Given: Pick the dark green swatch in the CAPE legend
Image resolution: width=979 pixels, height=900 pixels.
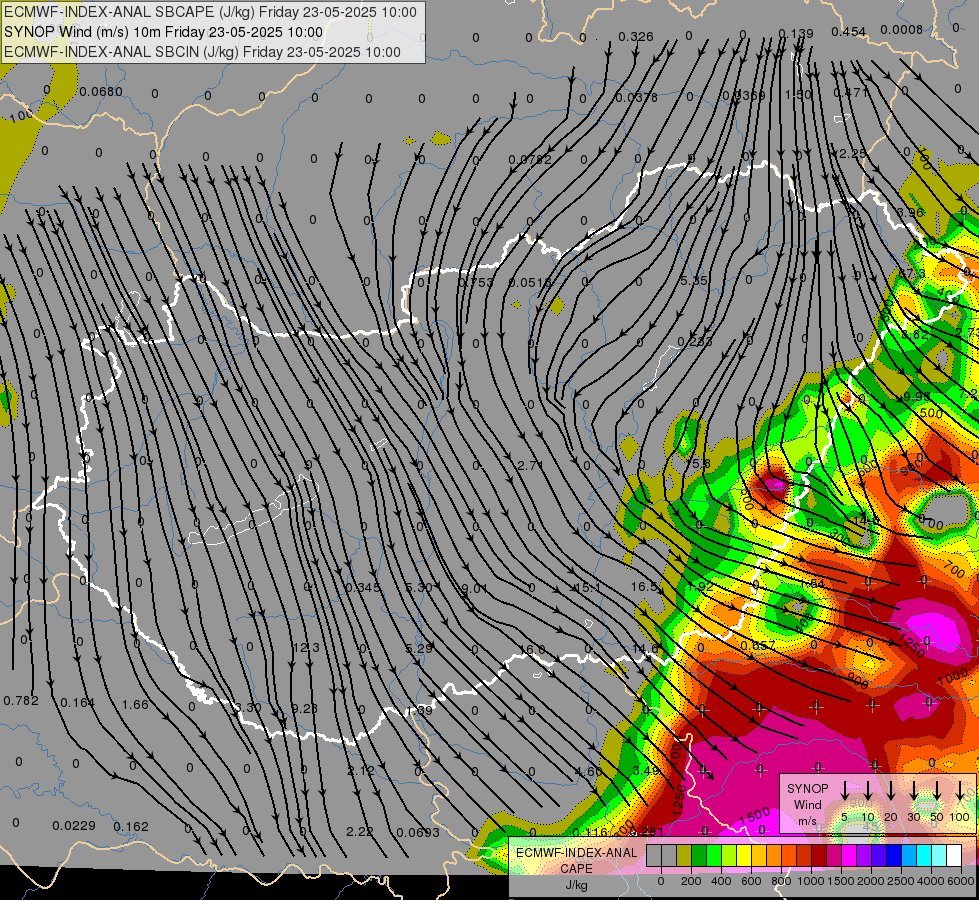Looking at the screenshot, I should point(699,856).
